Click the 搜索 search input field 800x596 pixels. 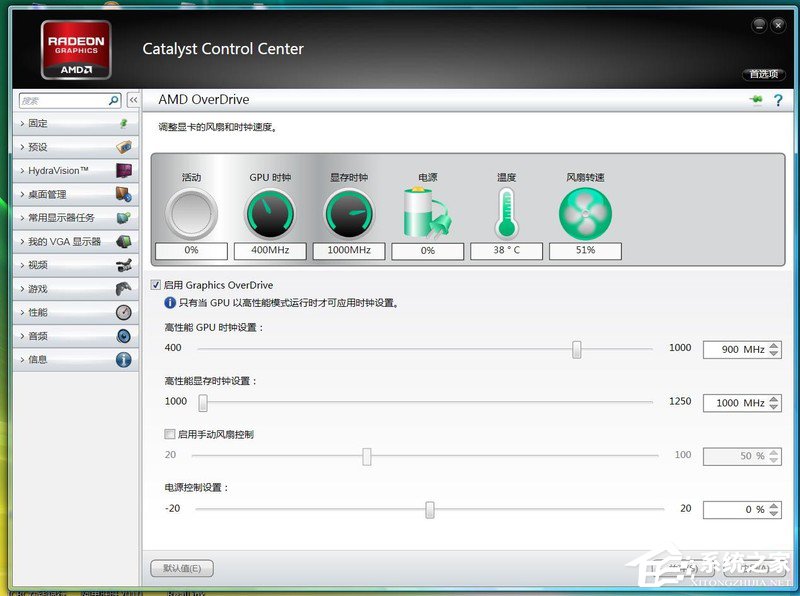62,101
